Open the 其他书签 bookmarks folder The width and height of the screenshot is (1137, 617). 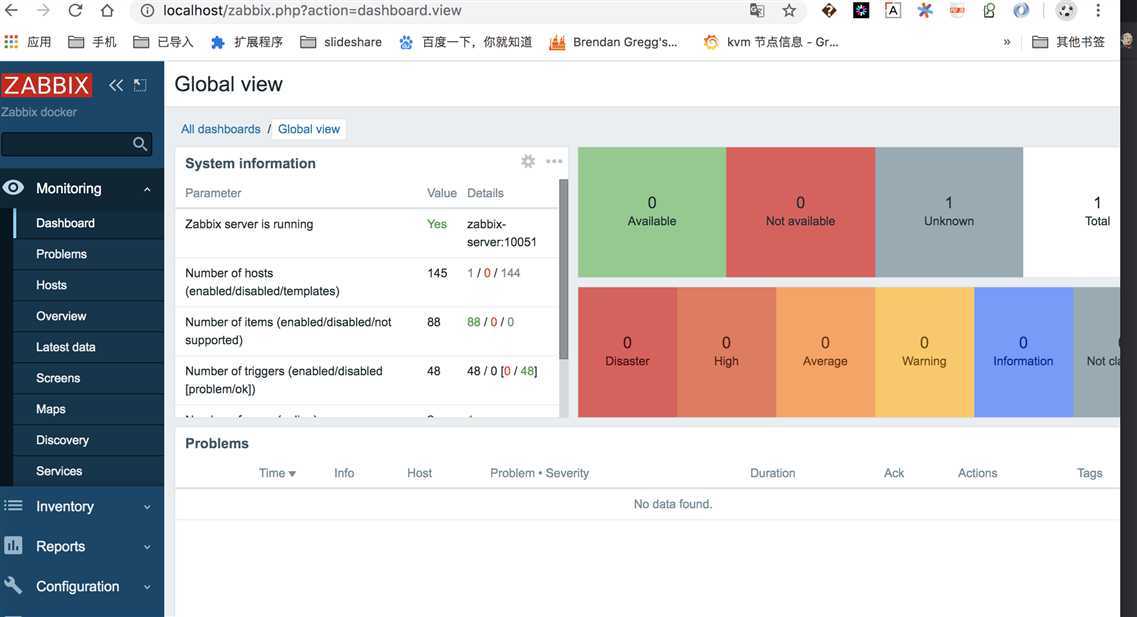1069,42
